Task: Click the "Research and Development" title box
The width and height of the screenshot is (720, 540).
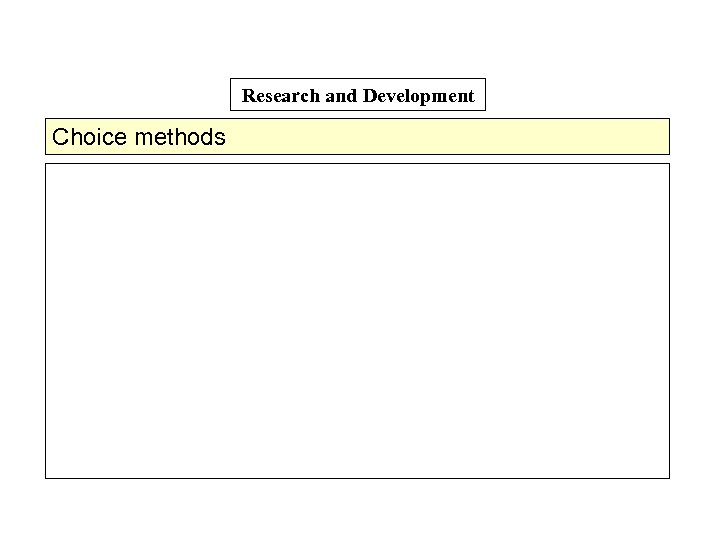Action: pos(358,95)
